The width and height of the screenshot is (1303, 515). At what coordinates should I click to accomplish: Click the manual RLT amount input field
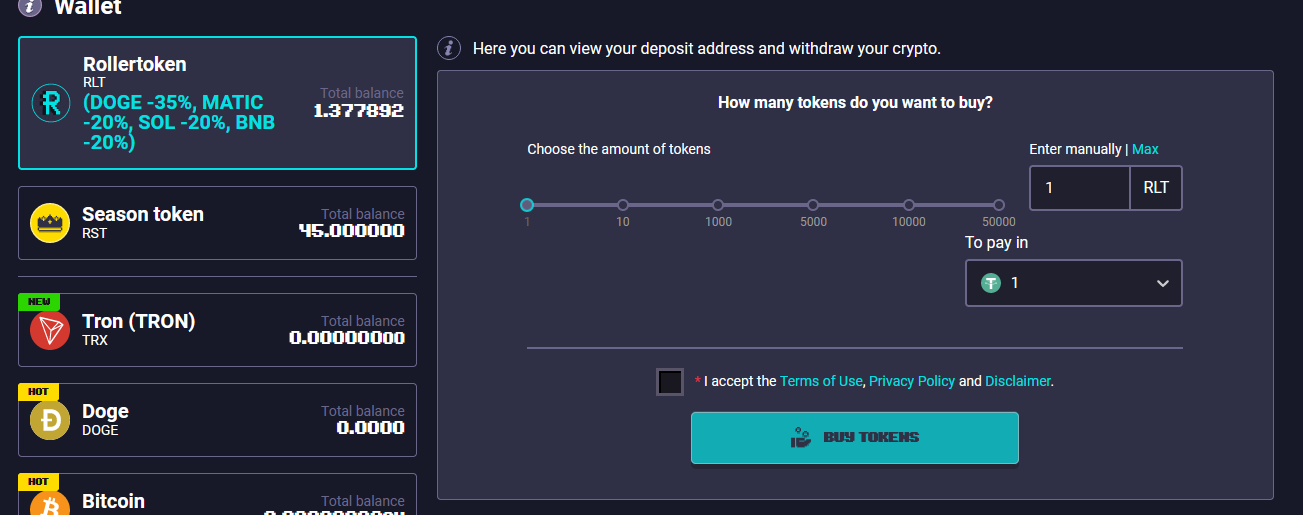tap(1080, 188)
